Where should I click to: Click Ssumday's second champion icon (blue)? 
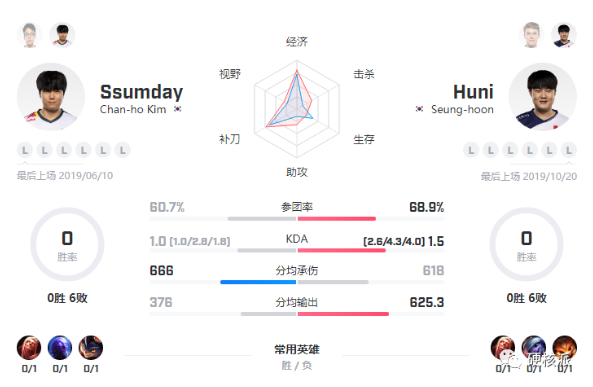tap(60, 347)
